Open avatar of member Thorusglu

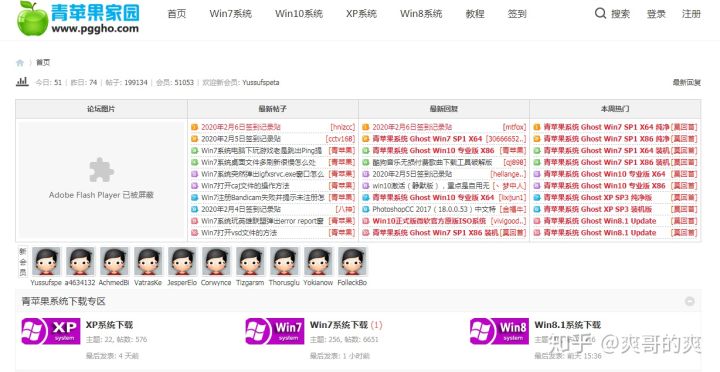tap(284, 261)
